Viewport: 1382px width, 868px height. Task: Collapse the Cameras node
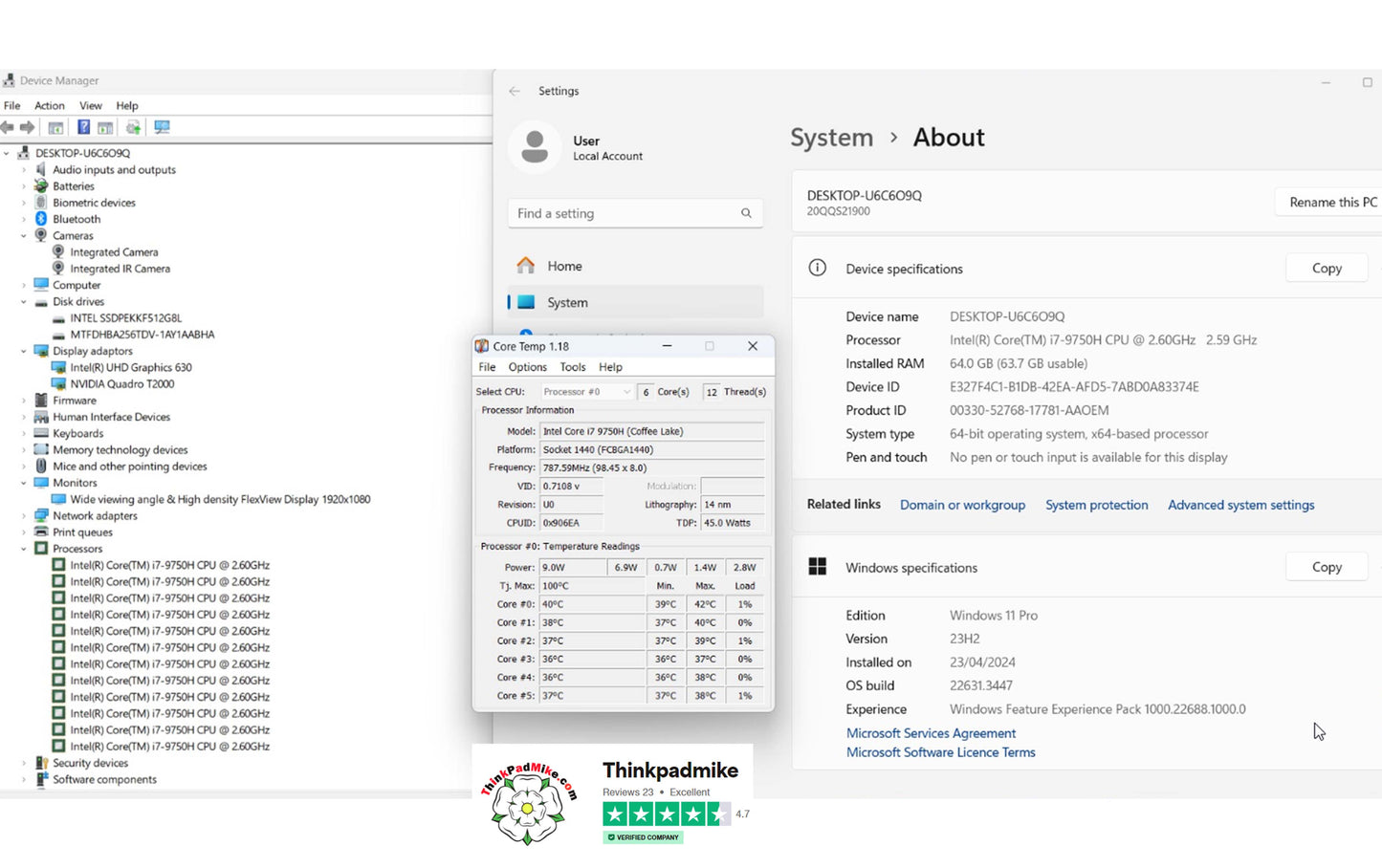(x=24, y=236)
